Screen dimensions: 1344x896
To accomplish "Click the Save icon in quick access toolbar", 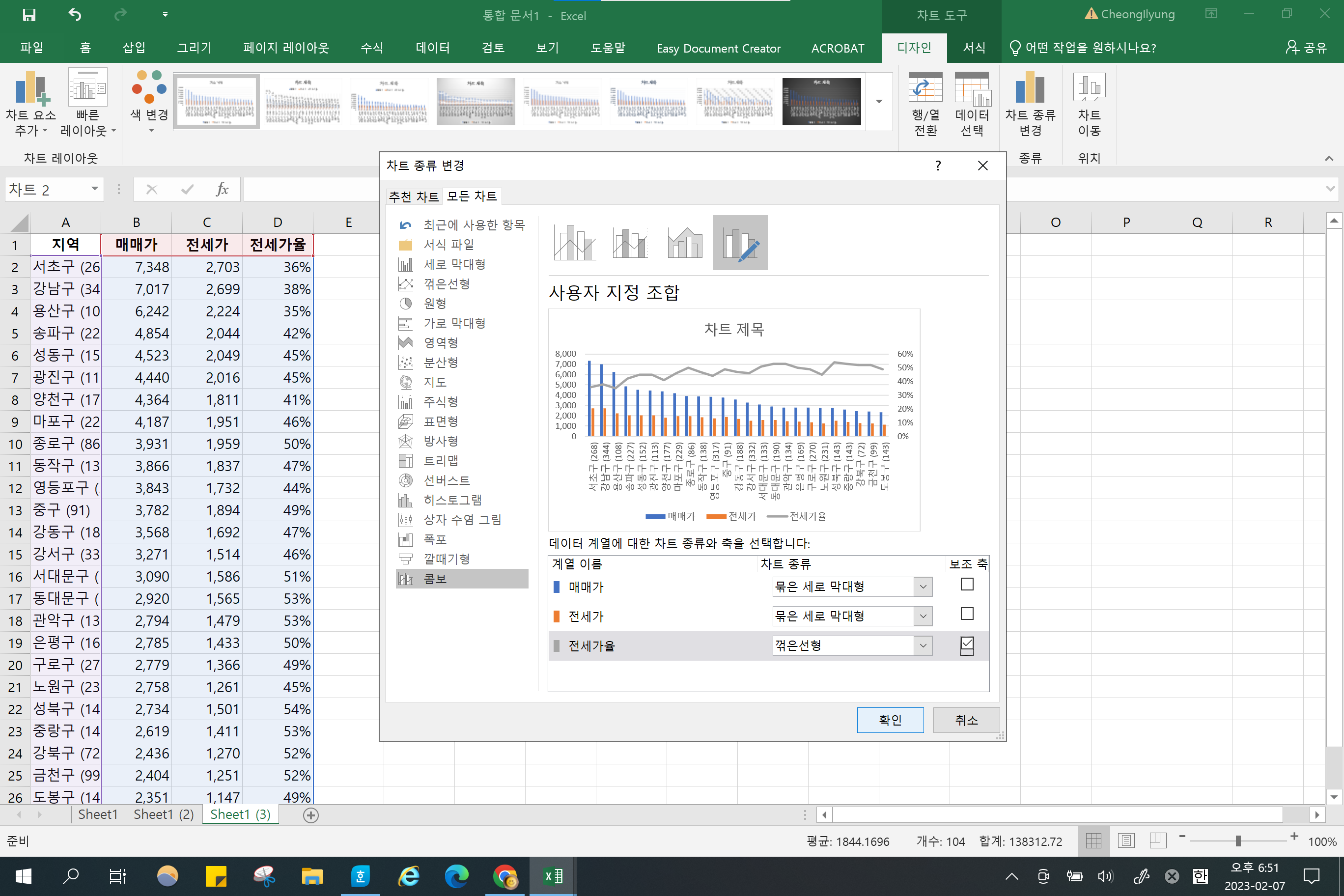I will [29, 15].
